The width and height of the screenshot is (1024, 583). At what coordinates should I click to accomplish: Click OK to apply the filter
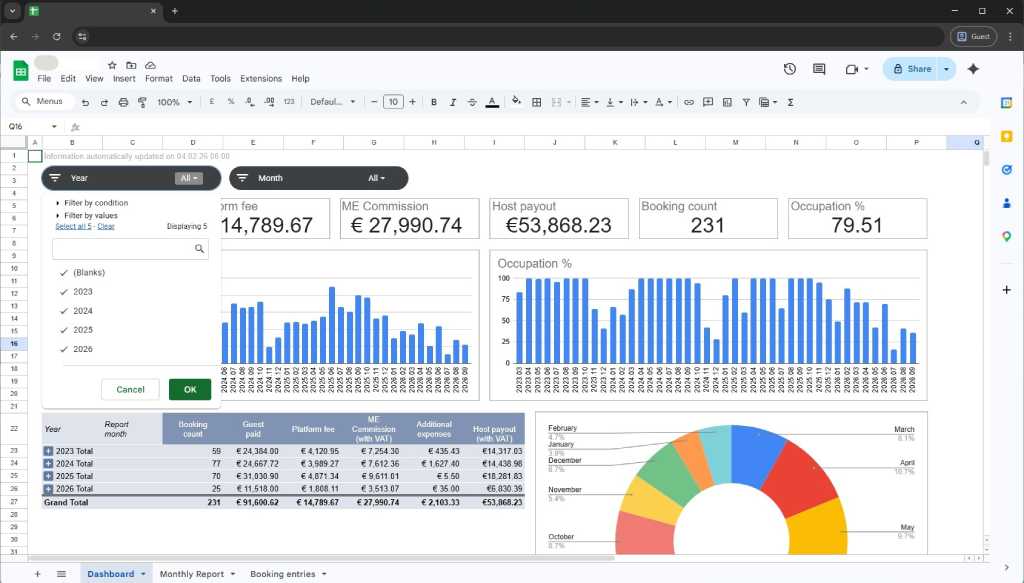[190, 389]
